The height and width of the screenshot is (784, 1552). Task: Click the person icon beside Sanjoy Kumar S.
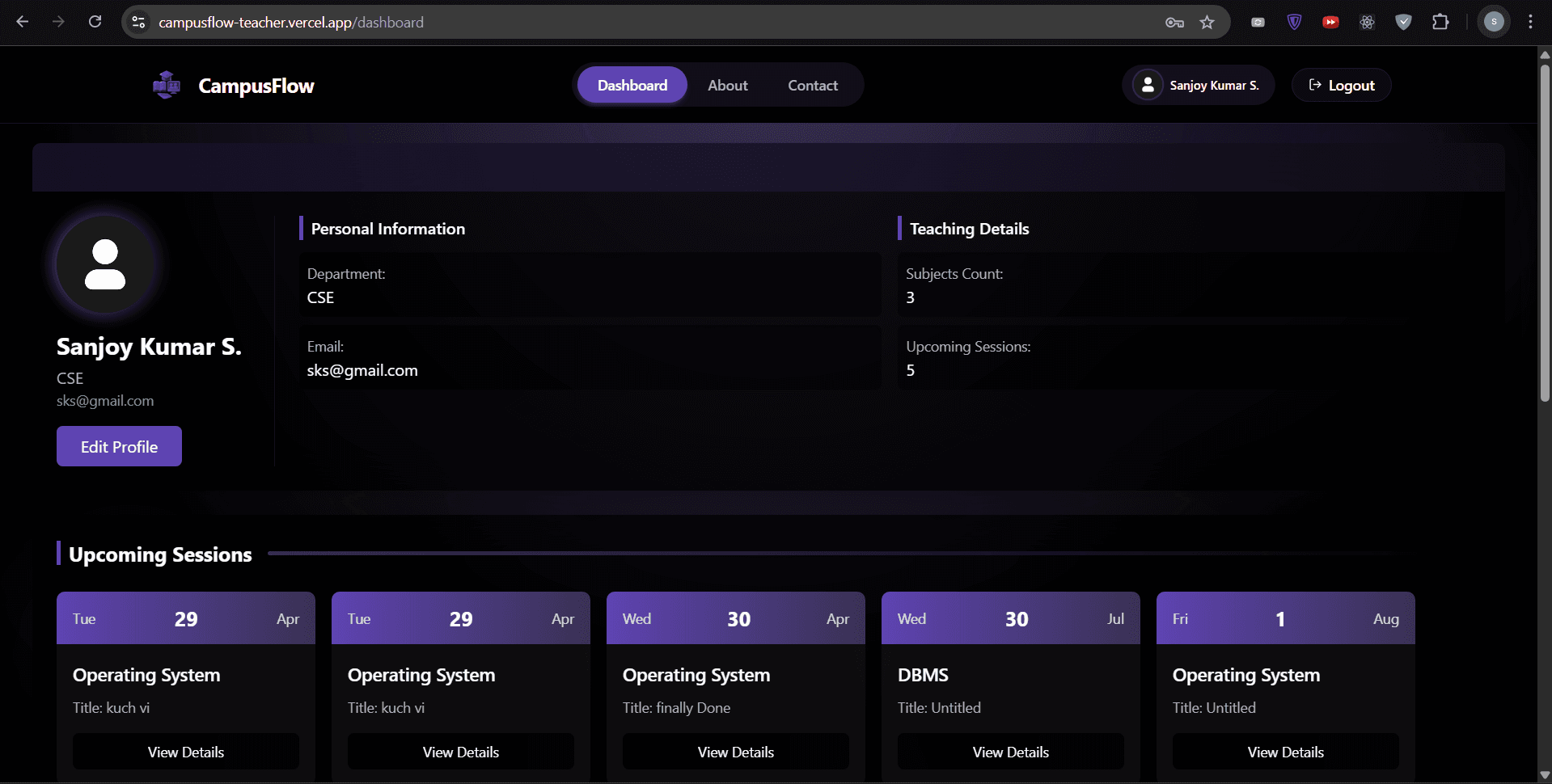point(1147,84)
